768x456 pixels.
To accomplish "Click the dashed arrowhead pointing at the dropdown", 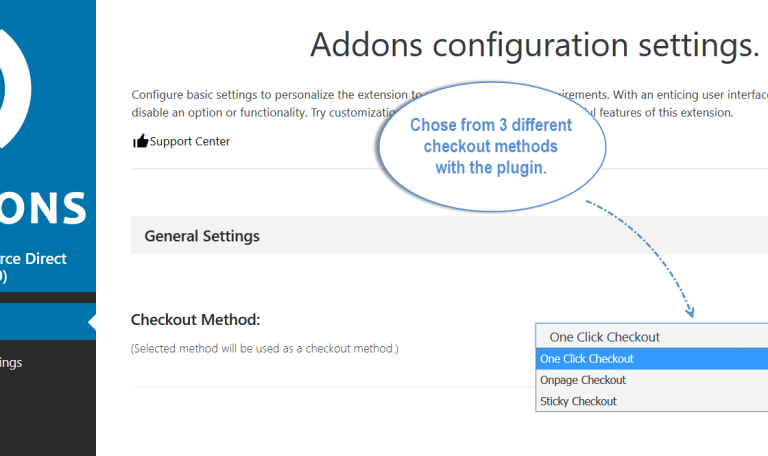I will [690, 312].
